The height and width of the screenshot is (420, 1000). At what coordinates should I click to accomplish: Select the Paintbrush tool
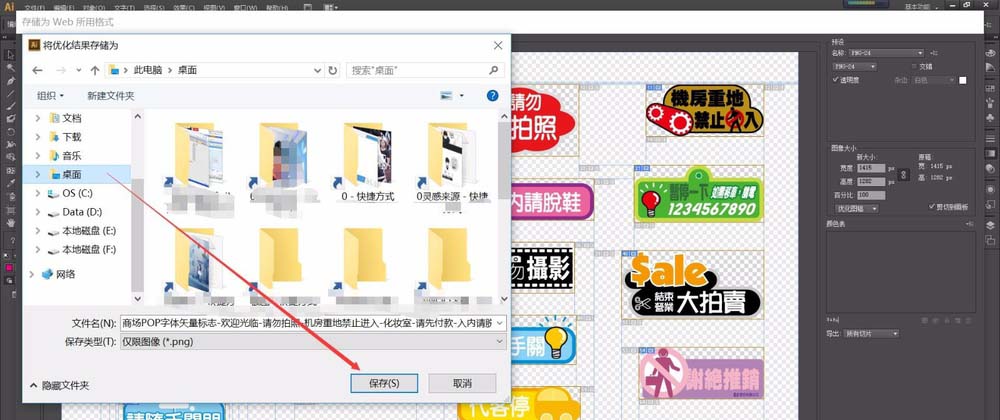click(10, 106)
